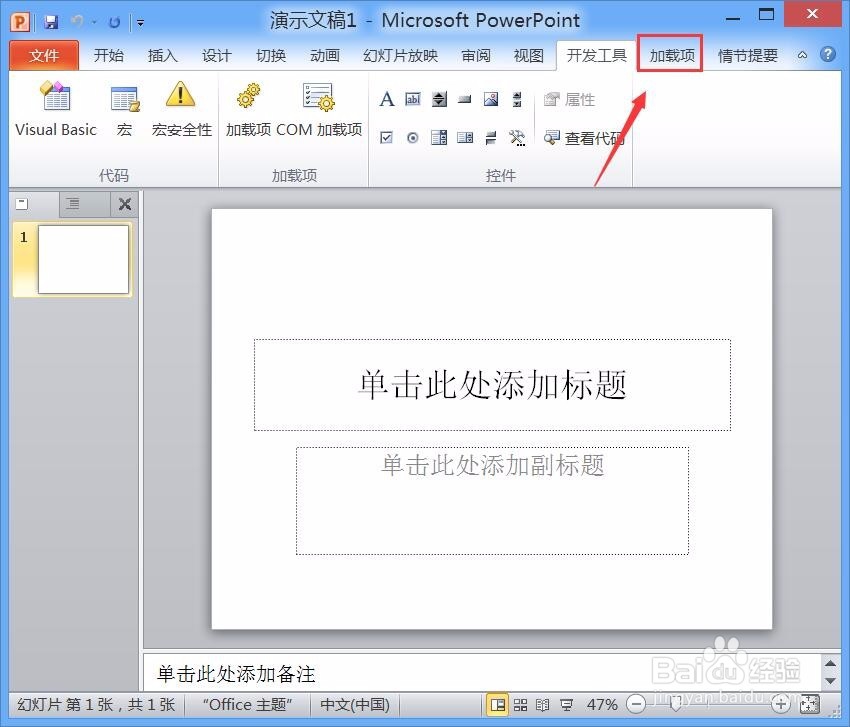The image size is (850, 727).
Task: Click COM 加载项 icon
Action: (x=318, y=105)
